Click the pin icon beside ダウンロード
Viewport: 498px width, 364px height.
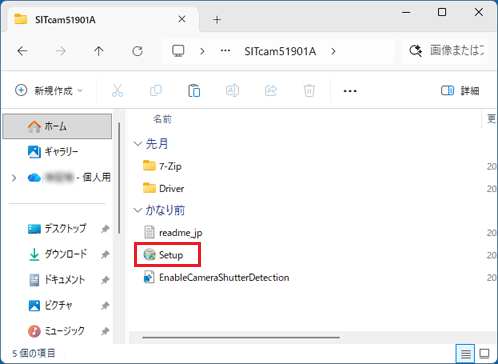click(105, 254)
